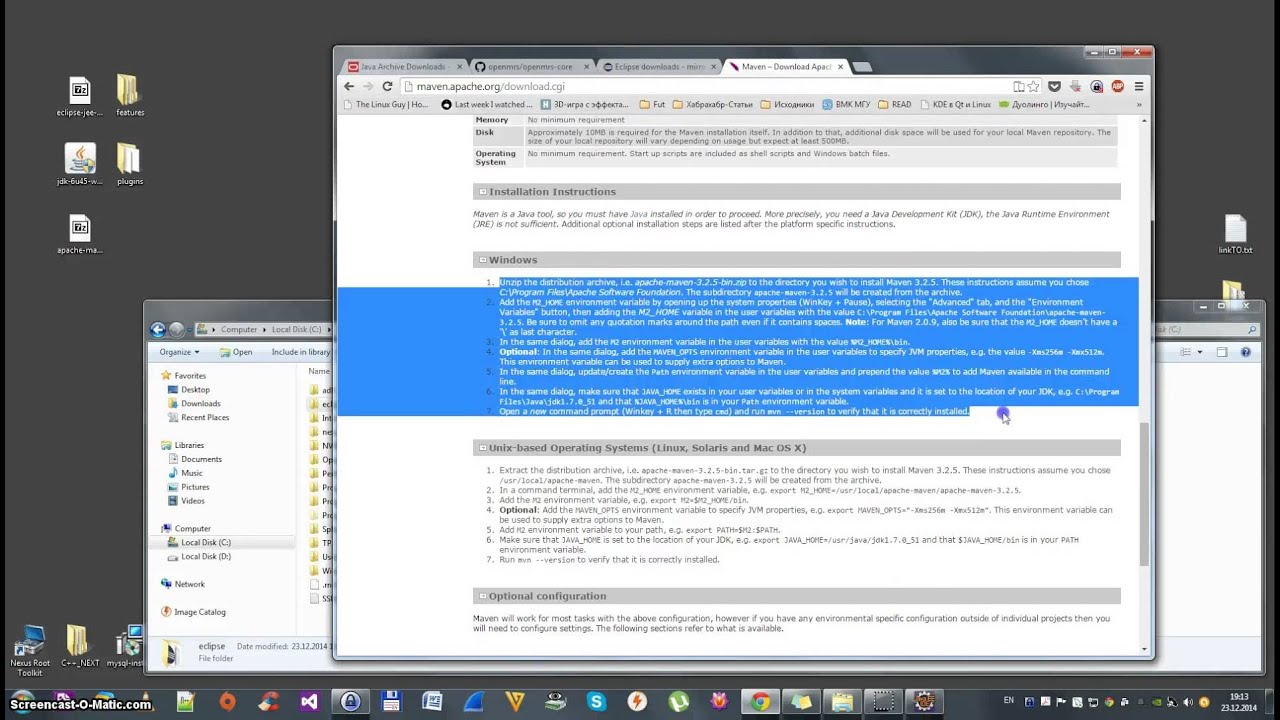Collapse the Windows section header
This screenshot has width=1280, height=720.
click(483, 260)
